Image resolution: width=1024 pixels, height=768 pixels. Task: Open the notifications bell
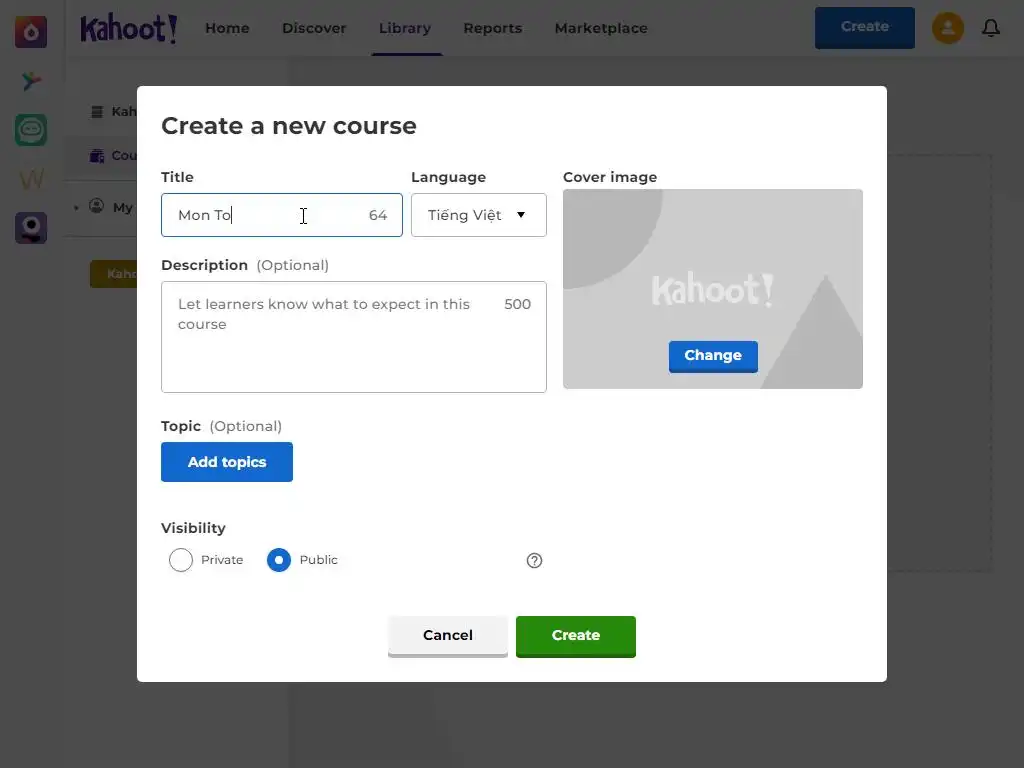[x=991, y=28]
